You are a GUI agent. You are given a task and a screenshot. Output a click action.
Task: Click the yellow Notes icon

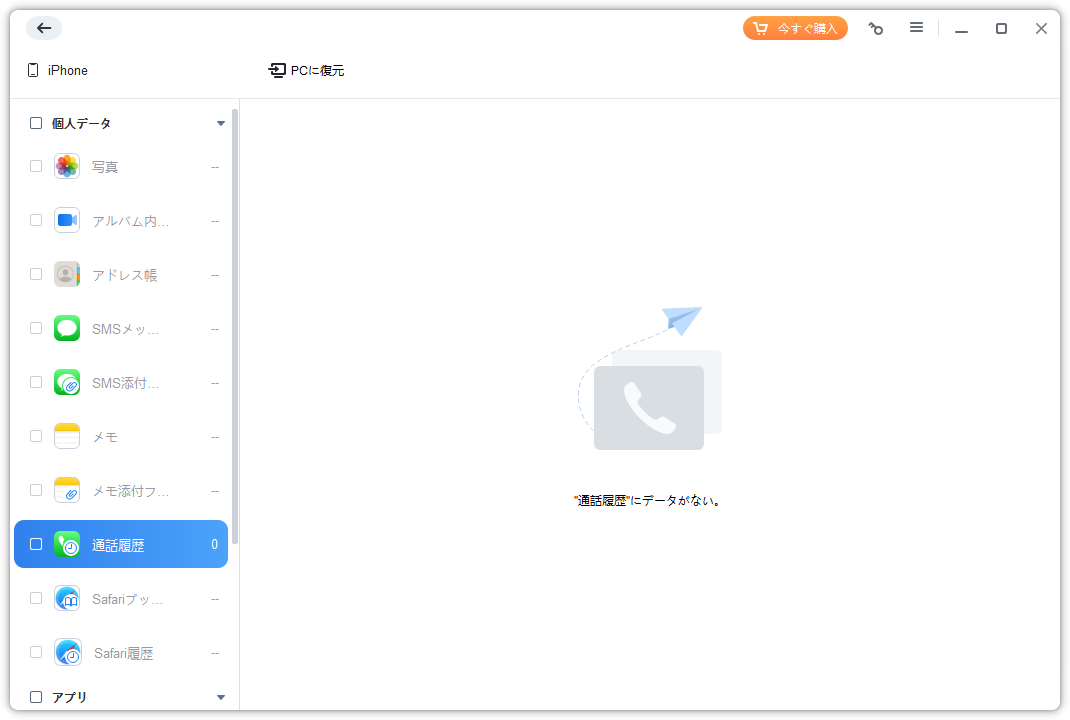click(67, 437)
